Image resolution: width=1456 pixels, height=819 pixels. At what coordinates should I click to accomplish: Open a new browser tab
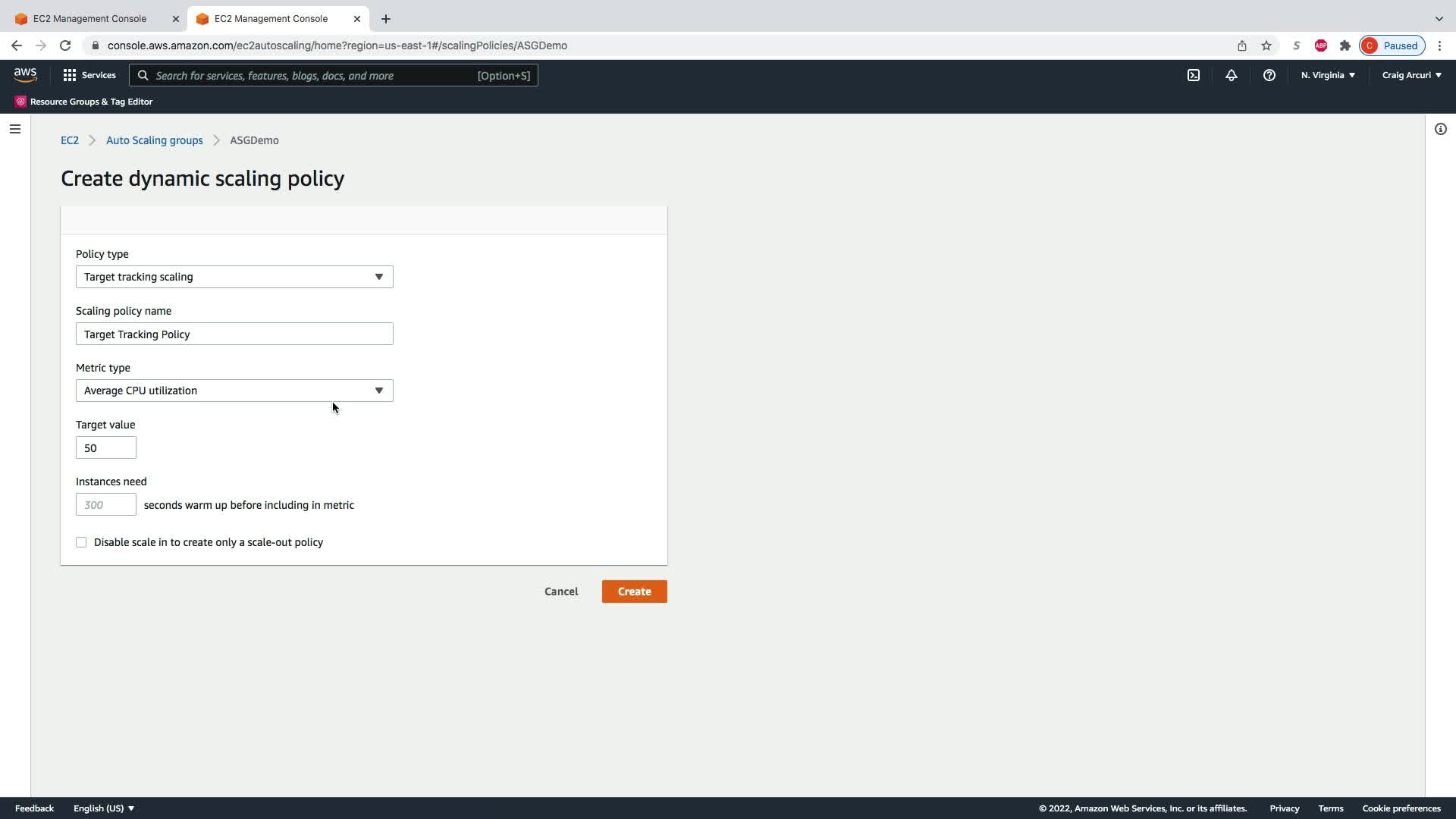(x=386, y=18)
